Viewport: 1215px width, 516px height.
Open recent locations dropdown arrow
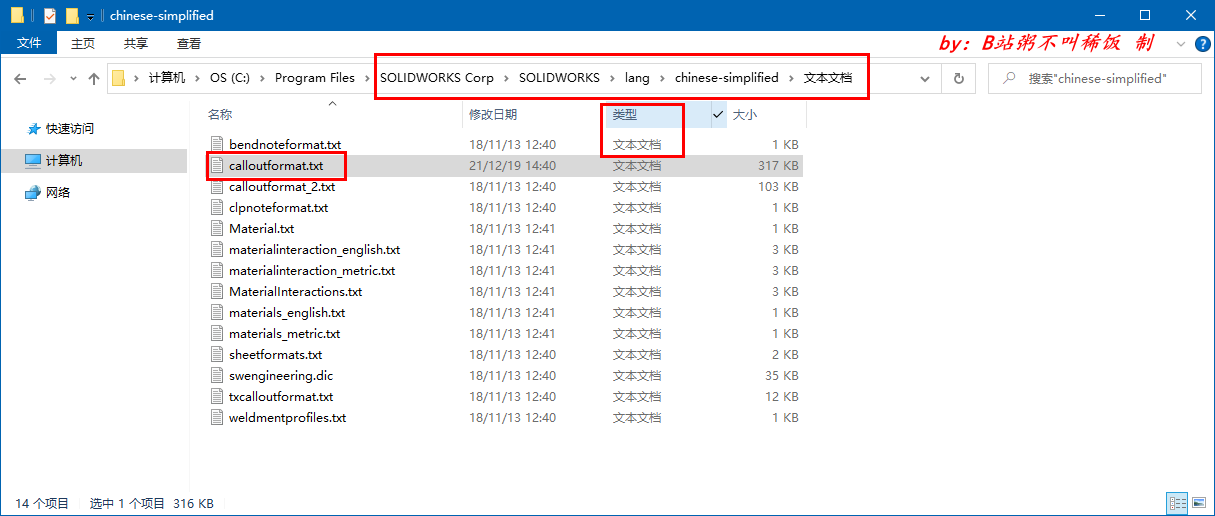[73, 78]
